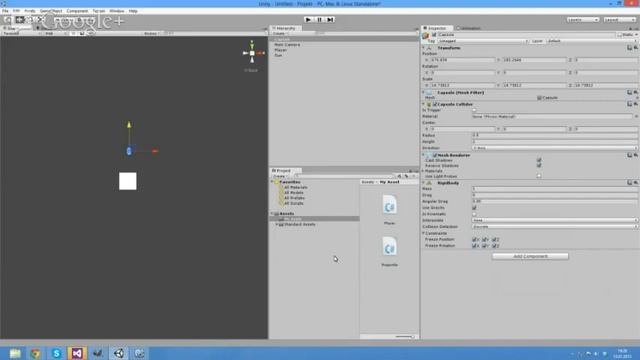The image size is (640, 360).
Task: Open the Window menu
Action: (117, 11)
